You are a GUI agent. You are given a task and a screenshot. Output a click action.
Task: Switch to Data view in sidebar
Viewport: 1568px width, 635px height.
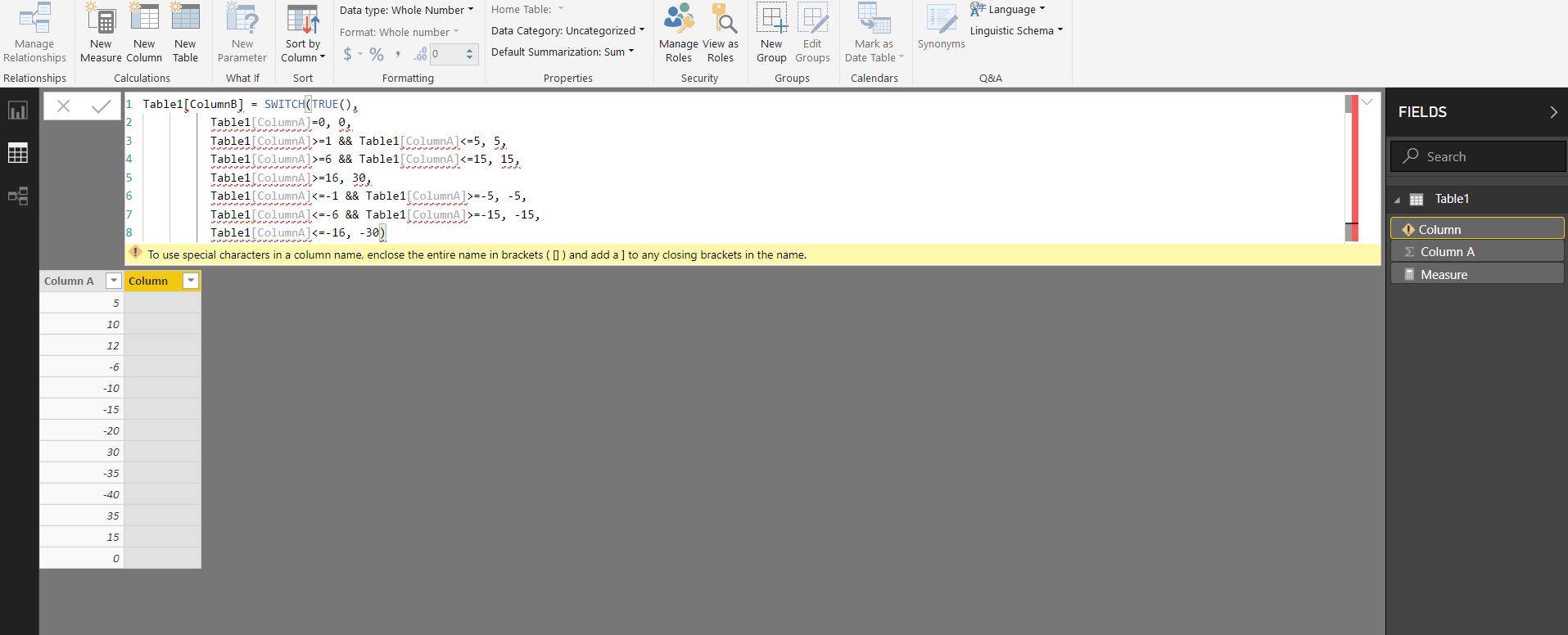click(x=18, y=153)
